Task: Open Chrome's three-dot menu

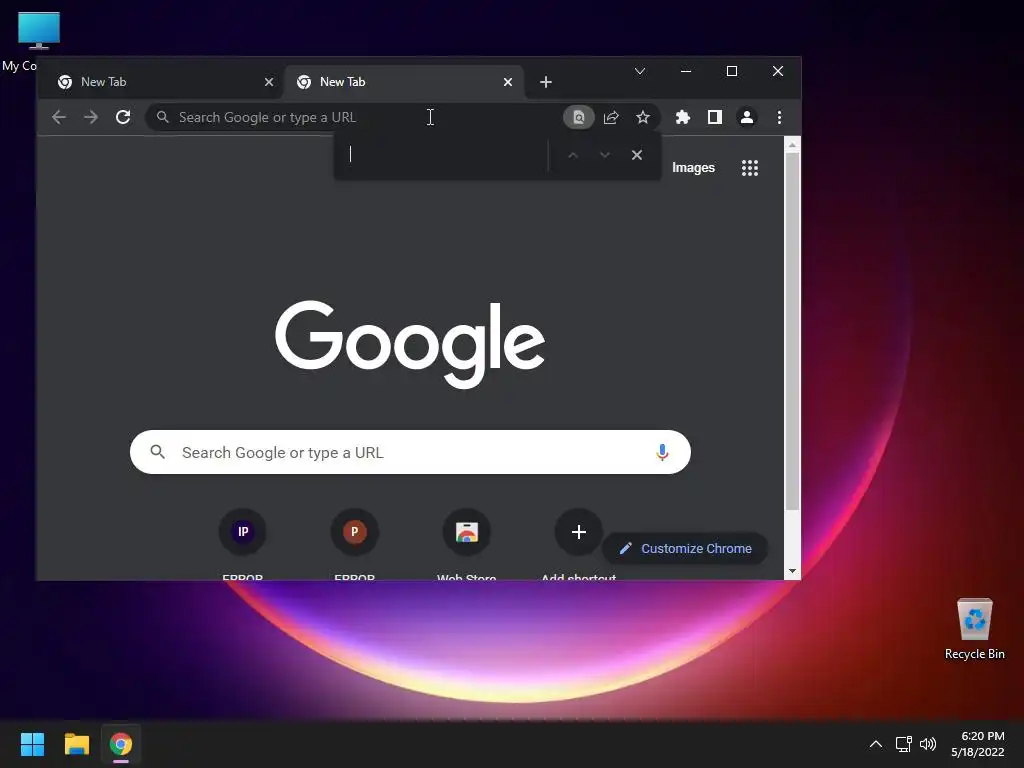Action: point(779,118)
